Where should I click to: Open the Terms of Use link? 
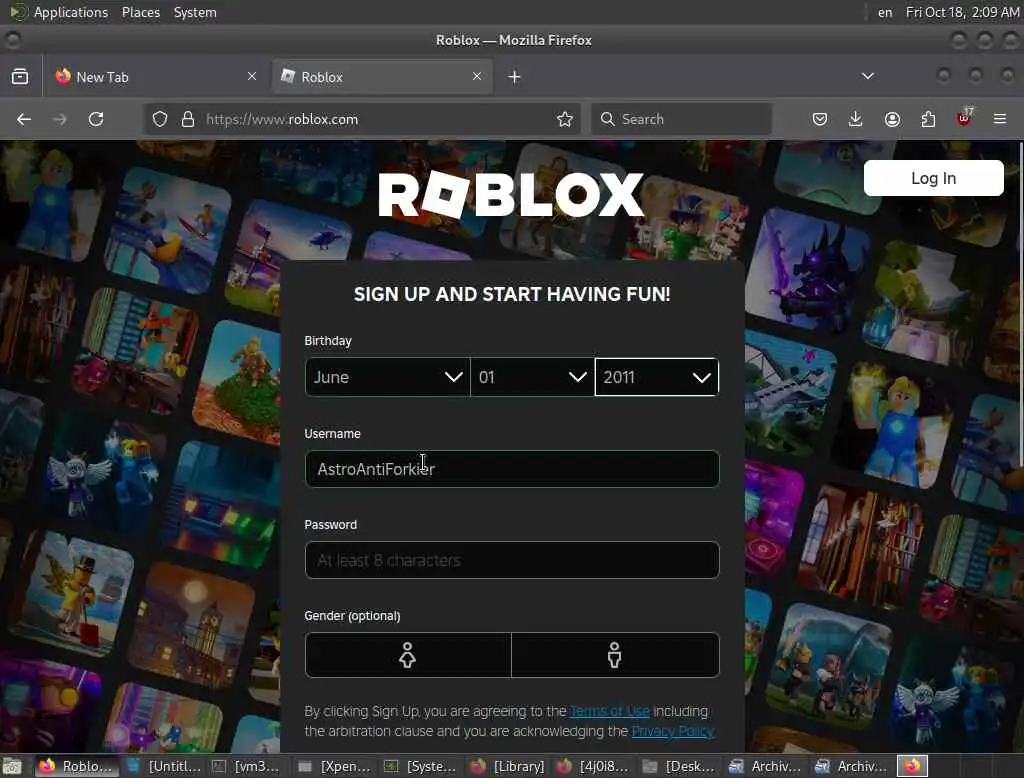point(609,711)
